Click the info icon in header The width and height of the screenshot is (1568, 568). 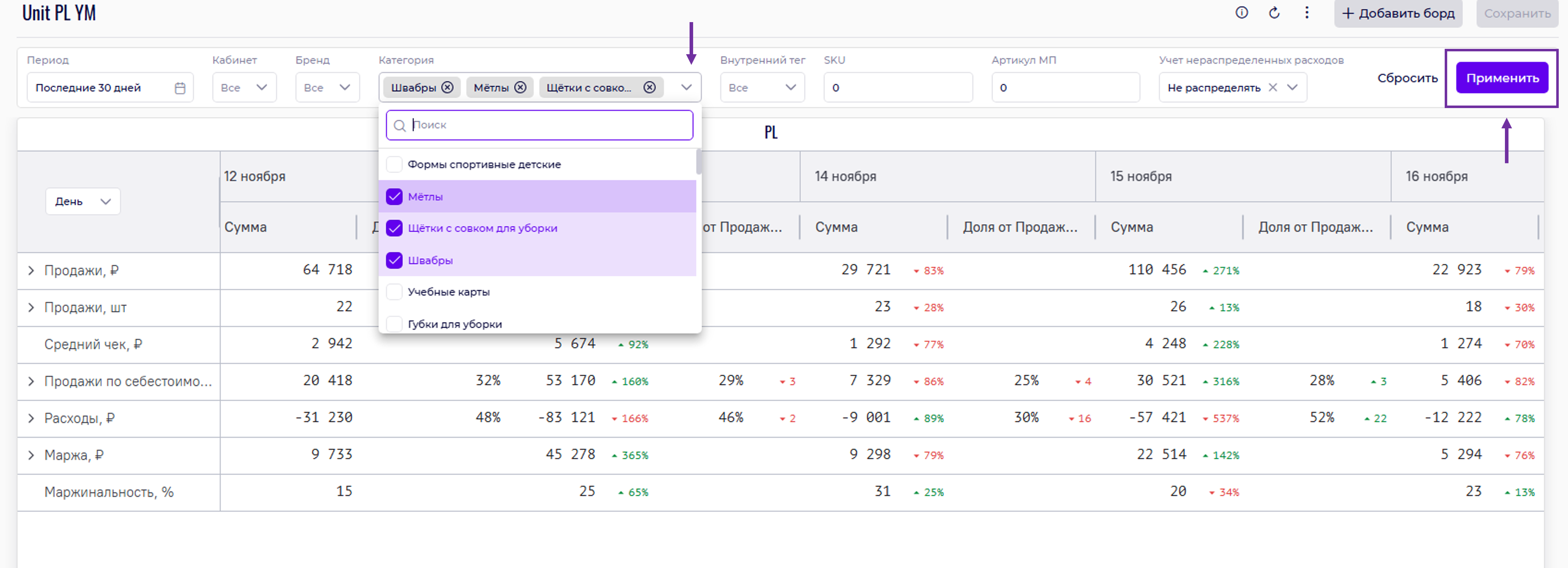pyautogui.click(x=1241, y=13)
